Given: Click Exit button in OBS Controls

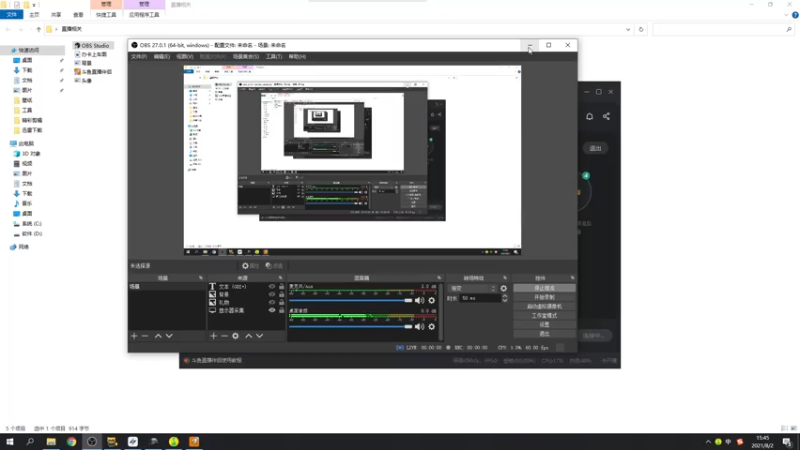Looking at the screenshot, I should 544,334.
